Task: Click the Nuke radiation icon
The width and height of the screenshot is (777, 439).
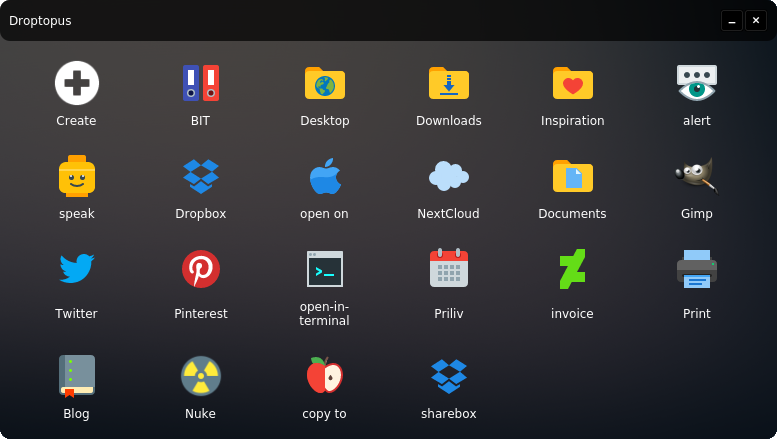Action: [201, 376]
